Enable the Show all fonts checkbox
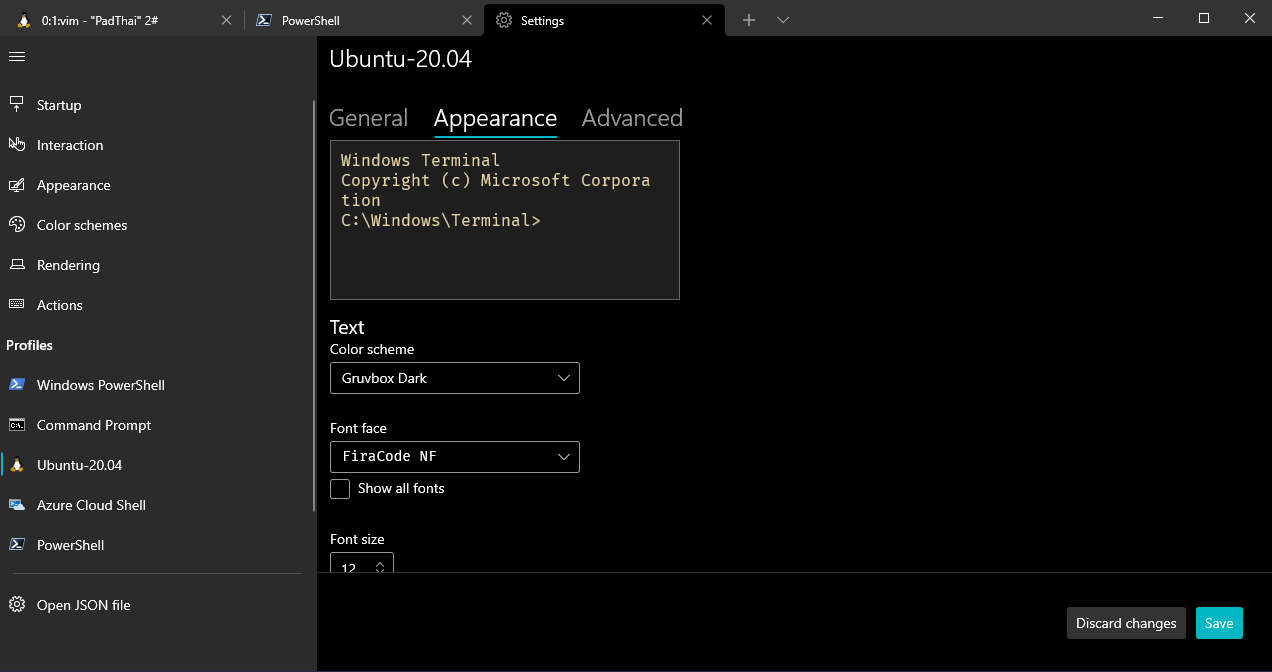 340,488
